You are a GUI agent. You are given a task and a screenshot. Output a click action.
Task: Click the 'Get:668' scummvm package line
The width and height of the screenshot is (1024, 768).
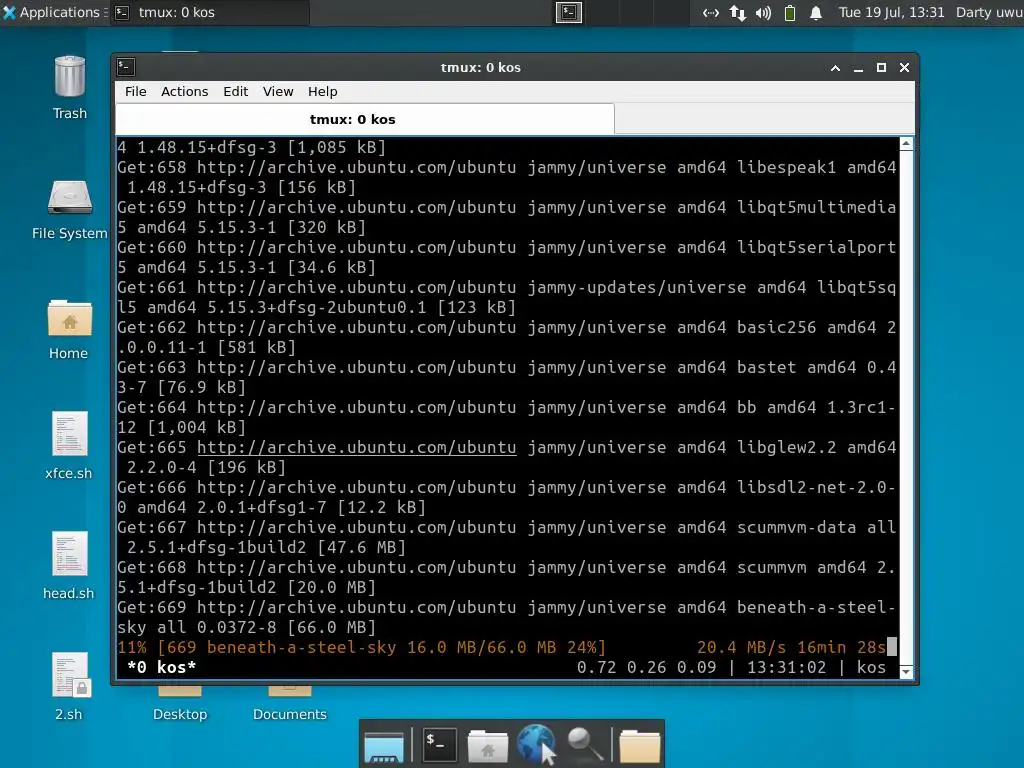coord(507,577)
